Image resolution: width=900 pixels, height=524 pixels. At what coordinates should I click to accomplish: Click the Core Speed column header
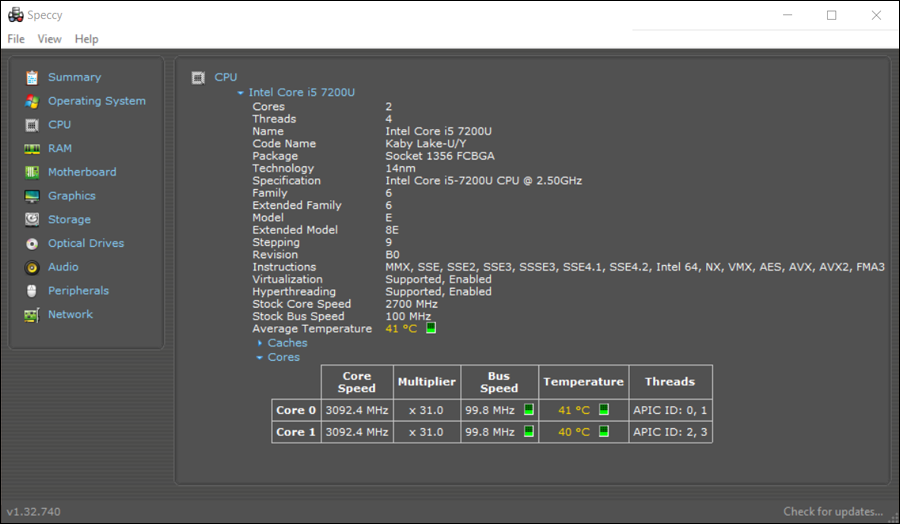pos(357,382)
